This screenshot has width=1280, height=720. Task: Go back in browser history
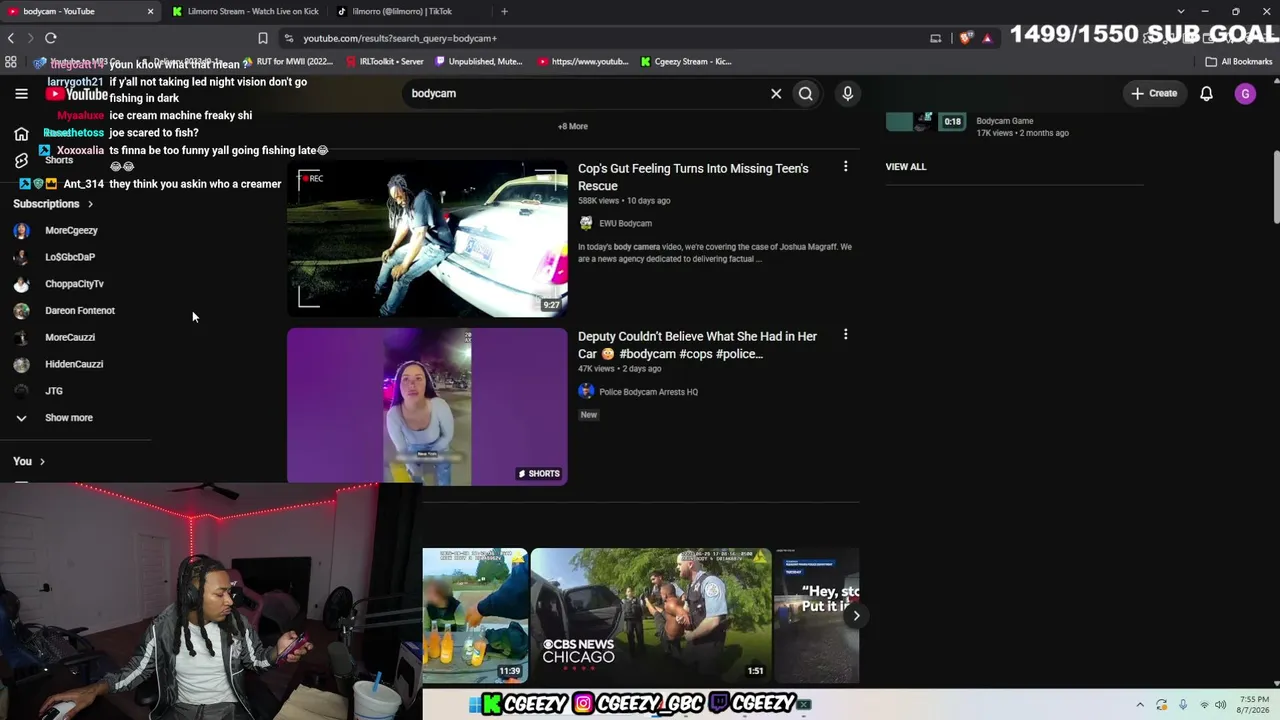11,38
